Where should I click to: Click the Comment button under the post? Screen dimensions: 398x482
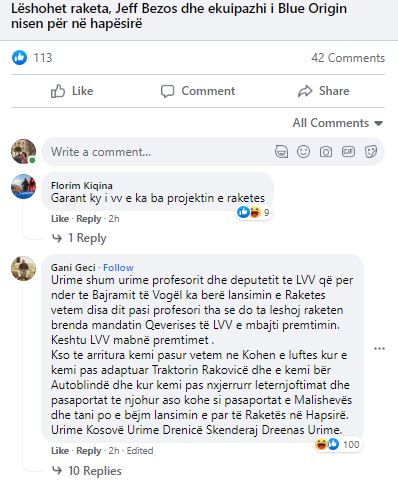[198, 91]
